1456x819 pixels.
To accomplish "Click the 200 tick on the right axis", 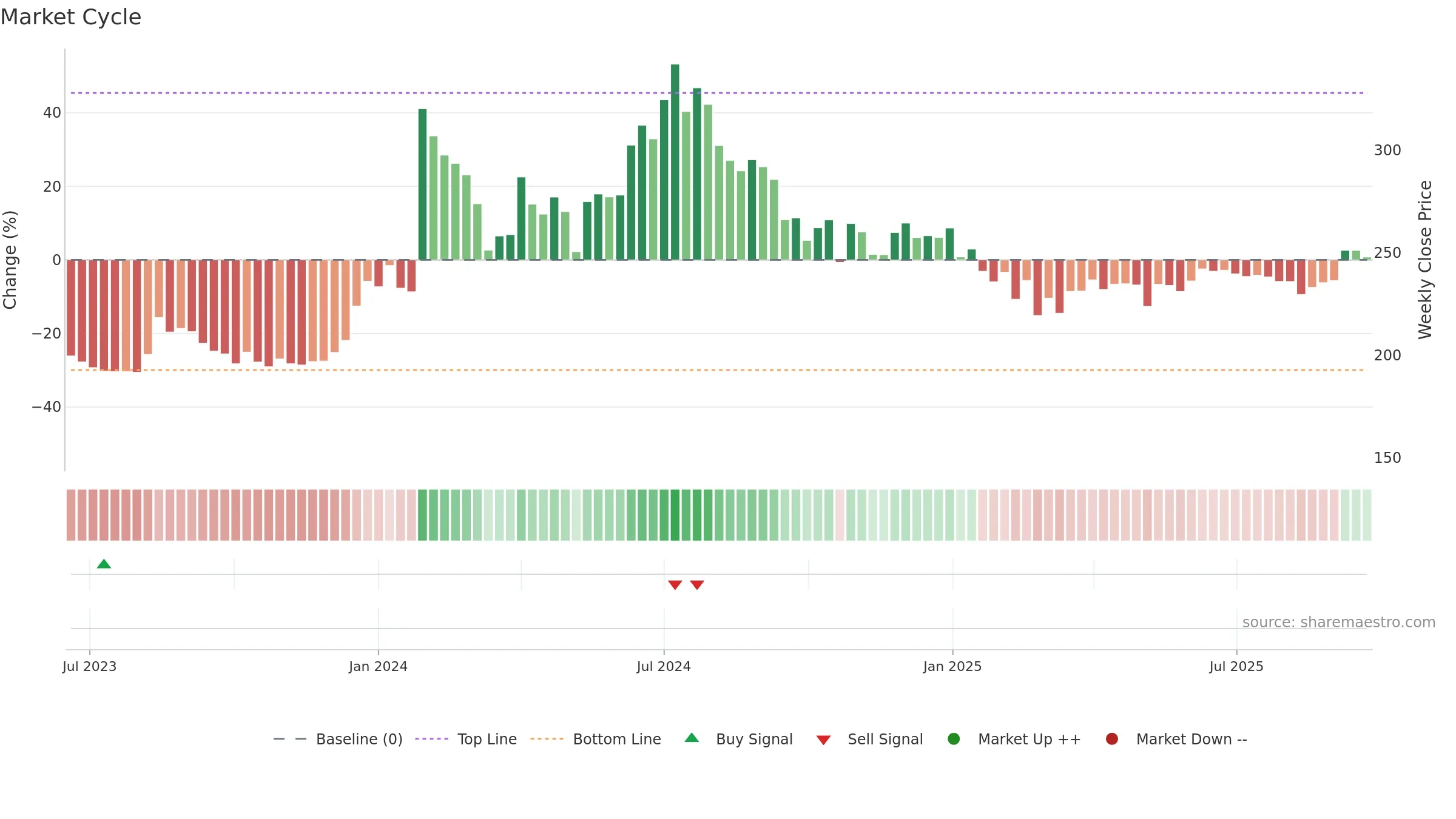I will [x=1387, y=356].
